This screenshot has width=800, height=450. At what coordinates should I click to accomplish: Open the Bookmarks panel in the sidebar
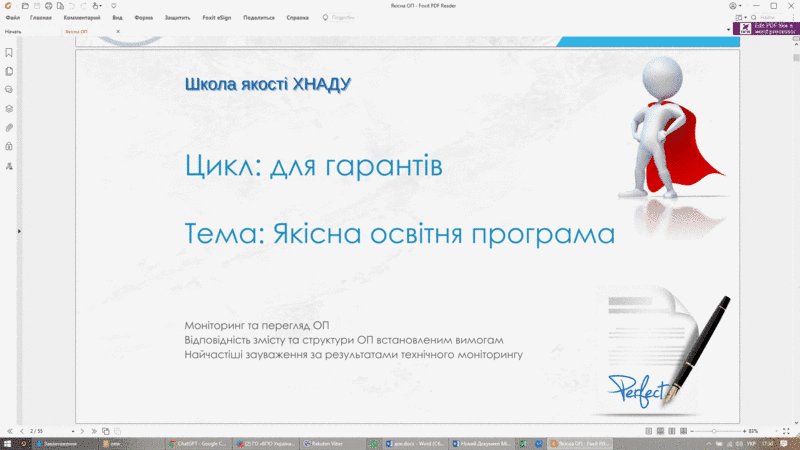pos(9,53)
